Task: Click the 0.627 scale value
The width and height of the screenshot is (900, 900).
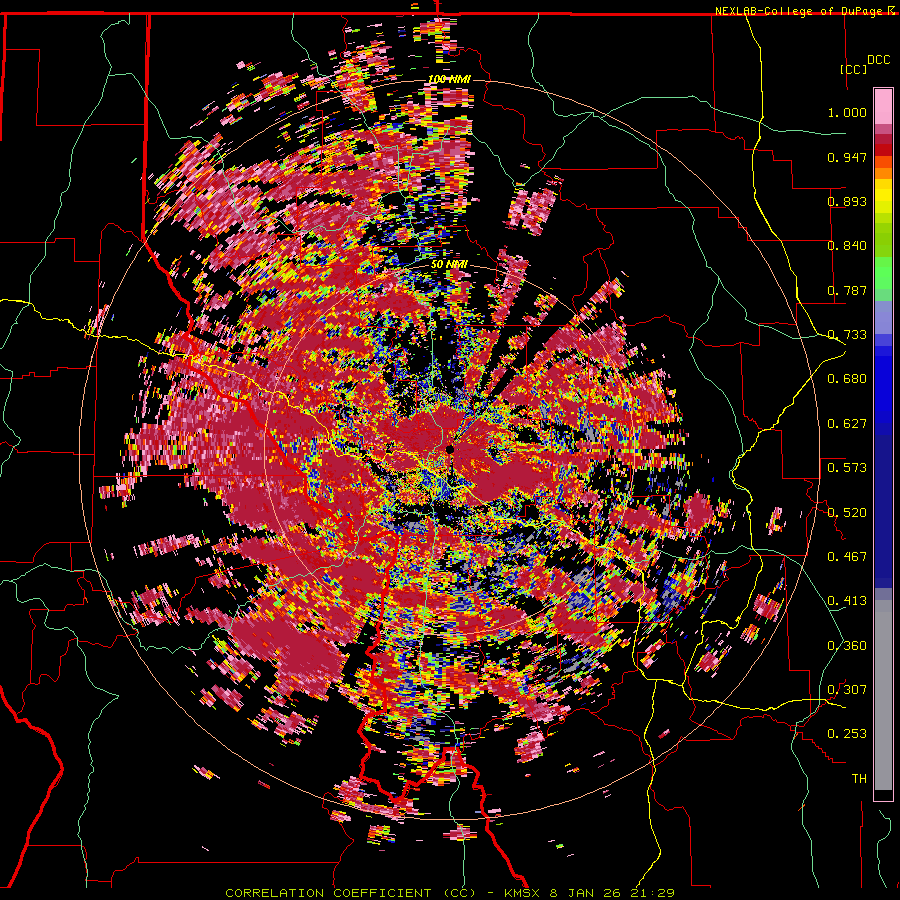Action: [x=847, y=424]
